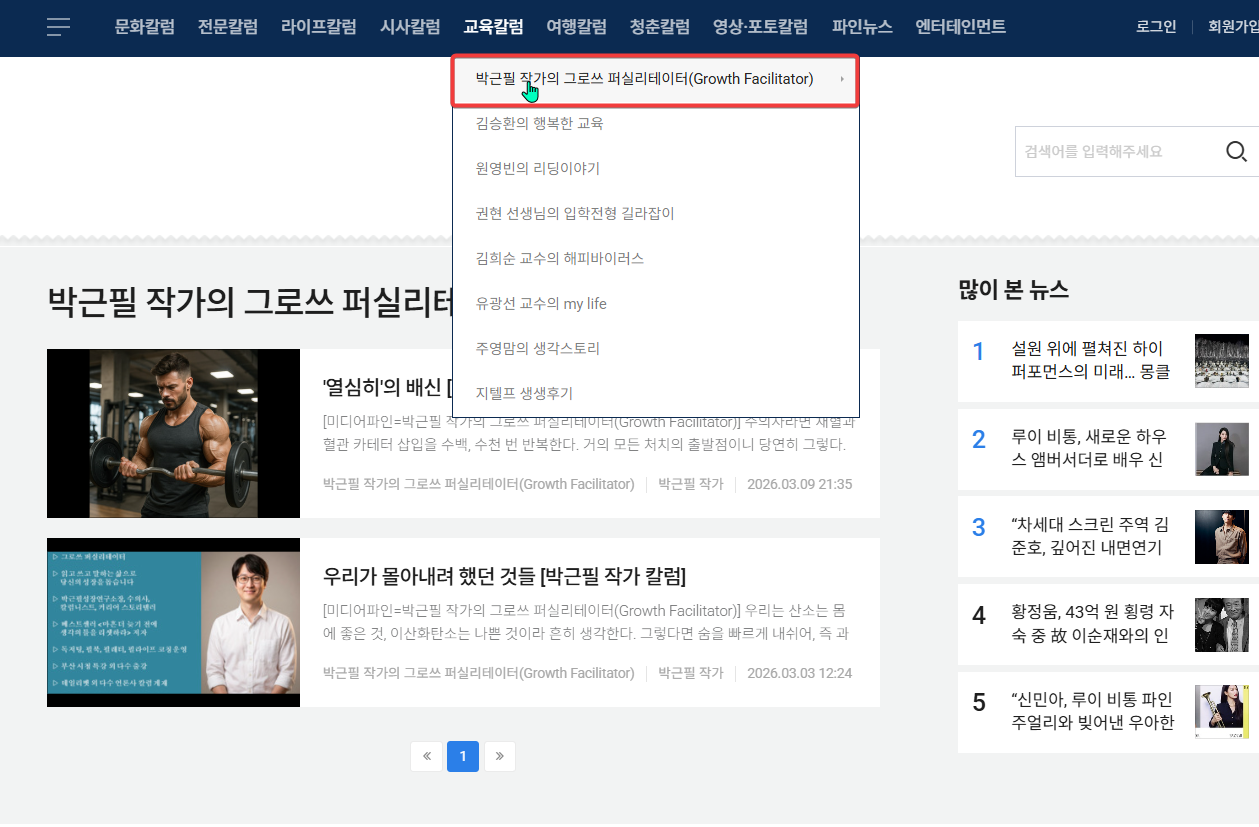The height and width of the screenshot is (827, 1259).
Task: Open article '열심히'의 배신
Action: (387, 388)
